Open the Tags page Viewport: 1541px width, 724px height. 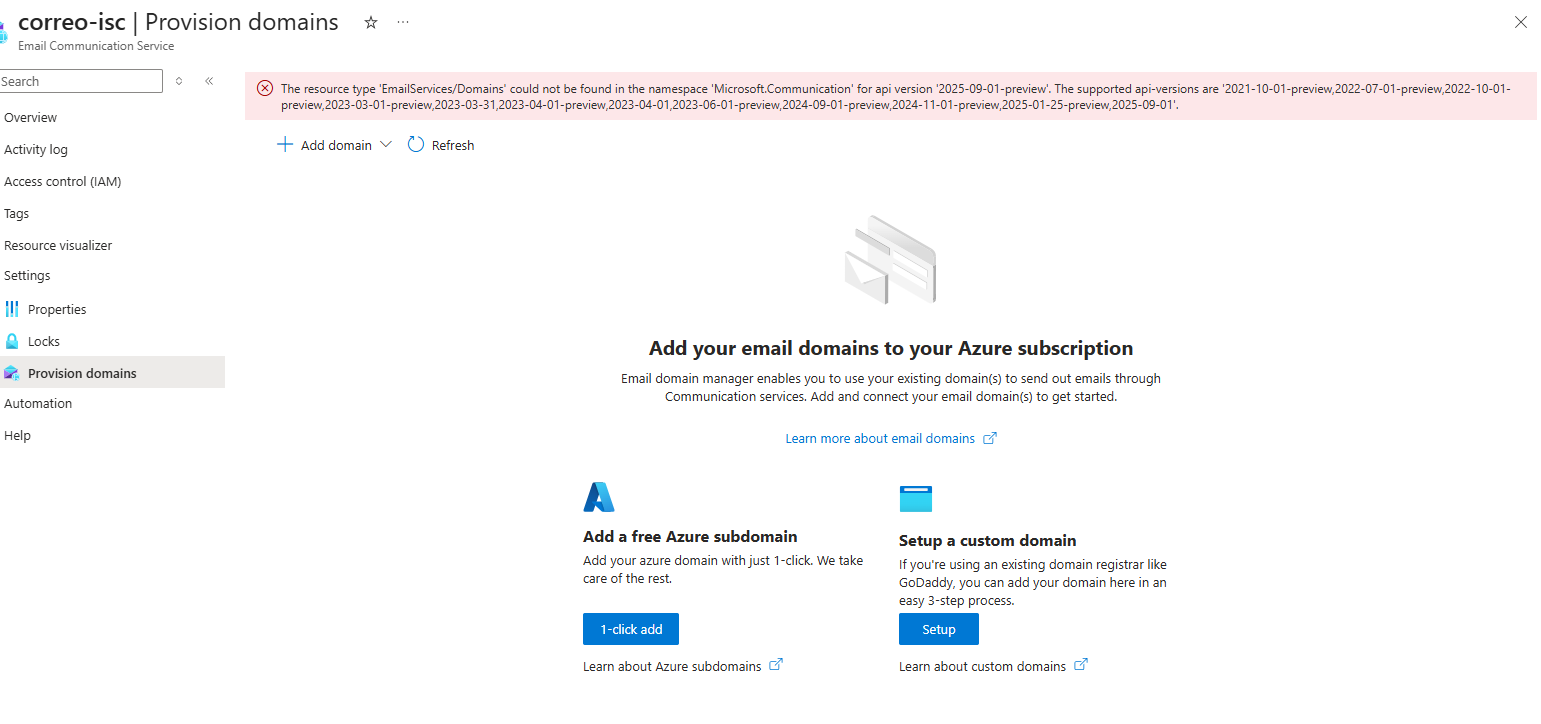(17, 213)
